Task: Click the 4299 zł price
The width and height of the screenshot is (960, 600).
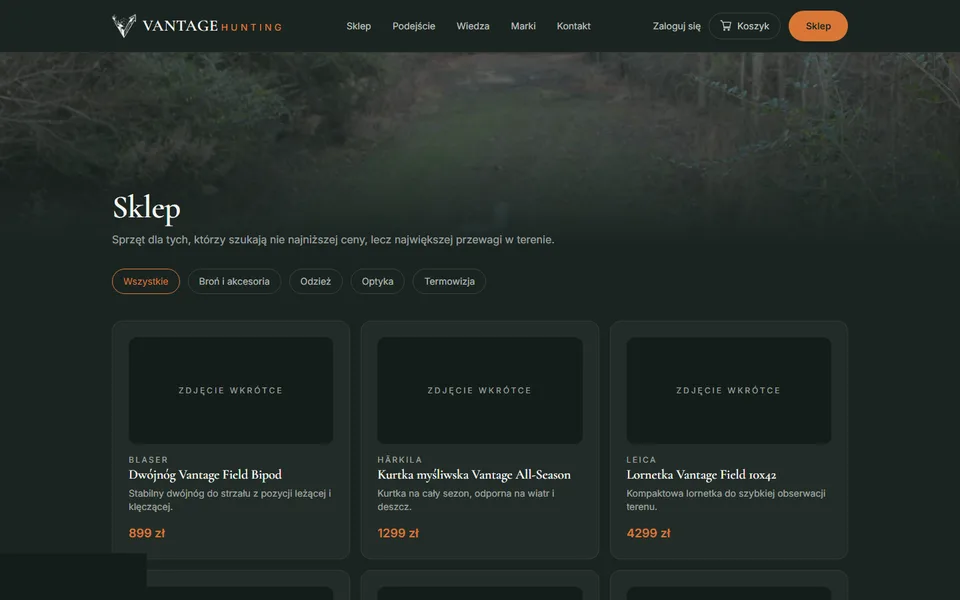Action: pyautogui.click(x=648, y=533)
